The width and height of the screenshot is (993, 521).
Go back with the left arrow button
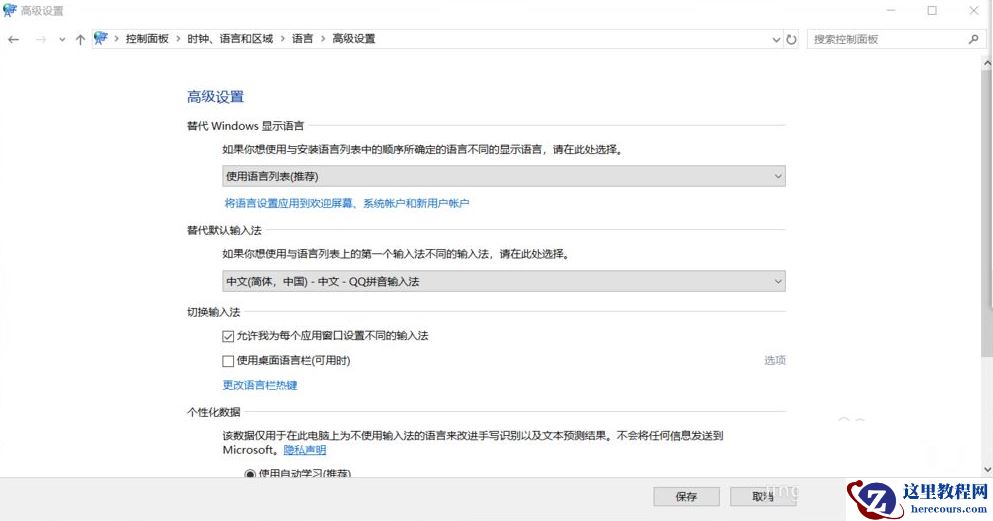coord(14,39)
